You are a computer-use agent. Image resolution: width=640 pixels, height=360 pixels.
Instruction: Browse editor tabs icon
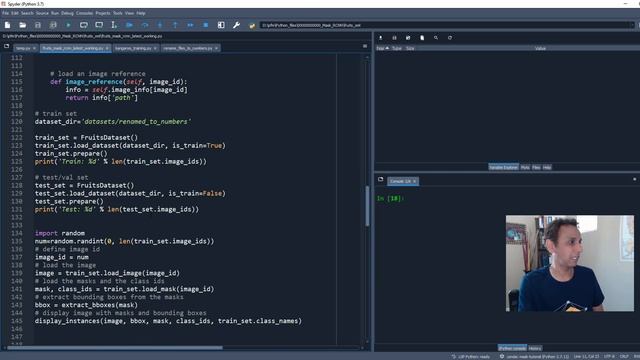tap(7, 47)
